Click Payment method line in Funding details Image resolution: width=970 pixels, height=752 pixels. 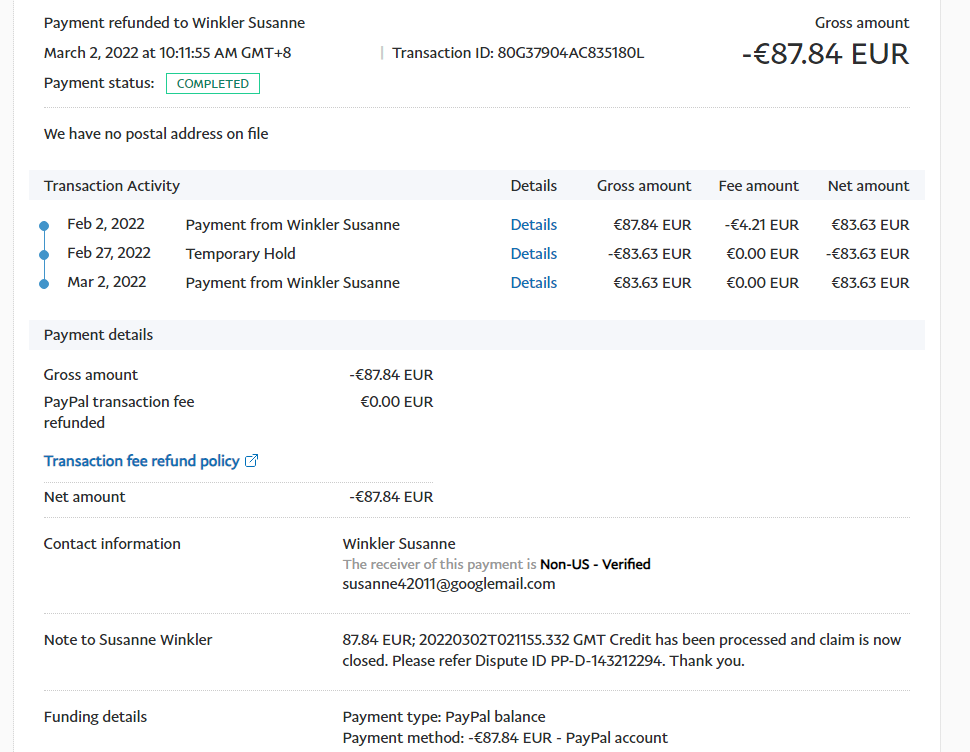504,738
